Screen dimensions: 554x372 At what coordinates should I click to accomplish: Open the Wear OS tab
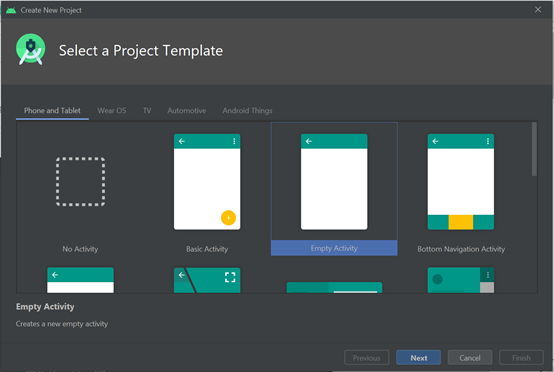112,111
